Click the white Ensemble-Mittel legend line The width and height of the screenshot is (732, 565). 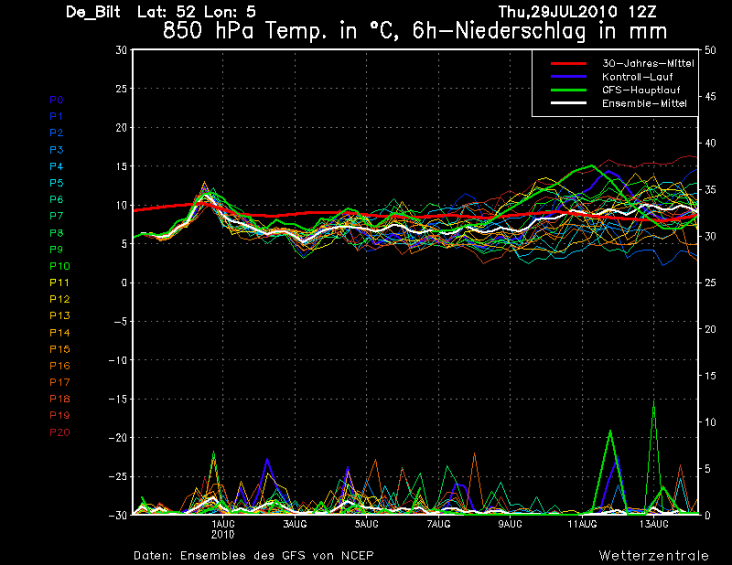tap(569, 103)
